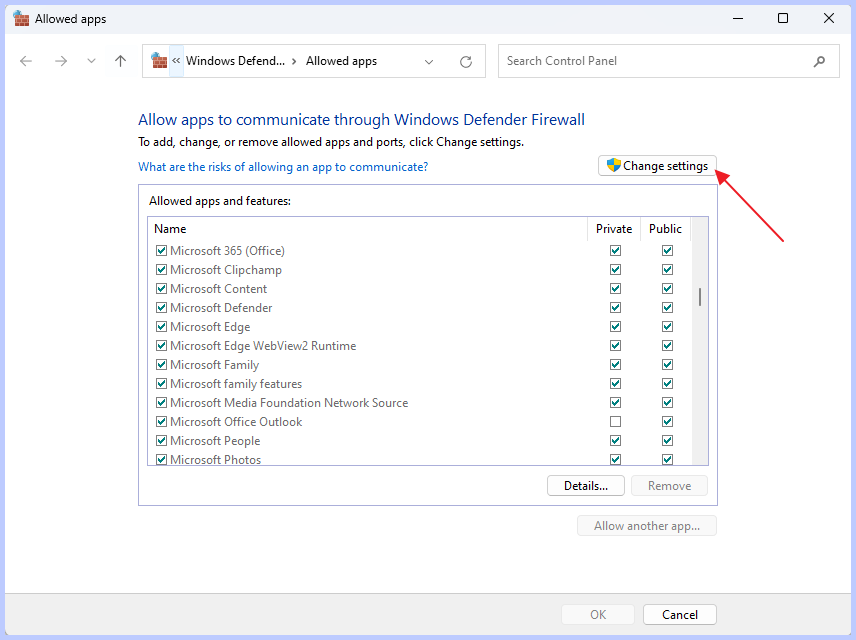Select the Microsoft Edge WebView2 Runtime row text
The height and width of the screenshot is (640, 856).
[263, 346]
